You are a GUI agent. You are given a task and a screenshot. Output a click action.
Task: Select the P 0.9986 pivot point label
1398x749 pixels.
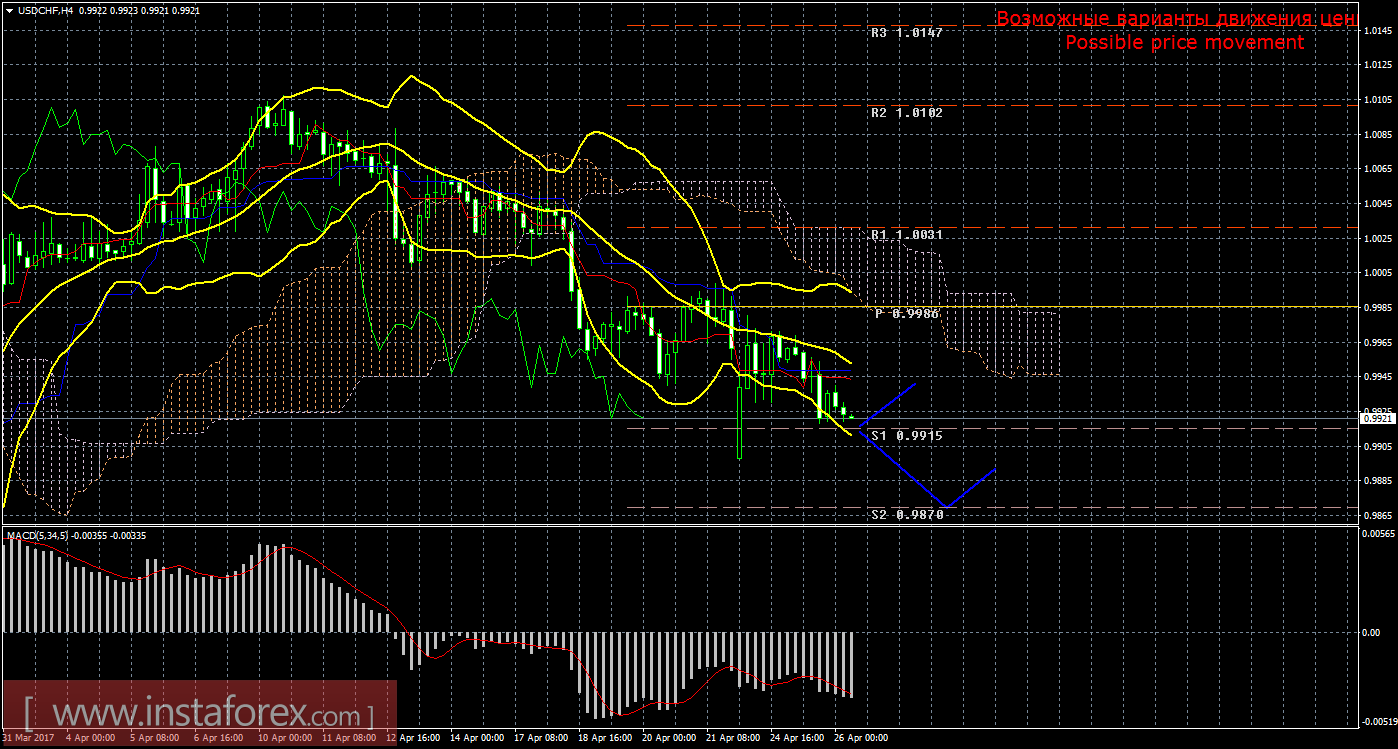pyautogui.click(x=907, y=313)
